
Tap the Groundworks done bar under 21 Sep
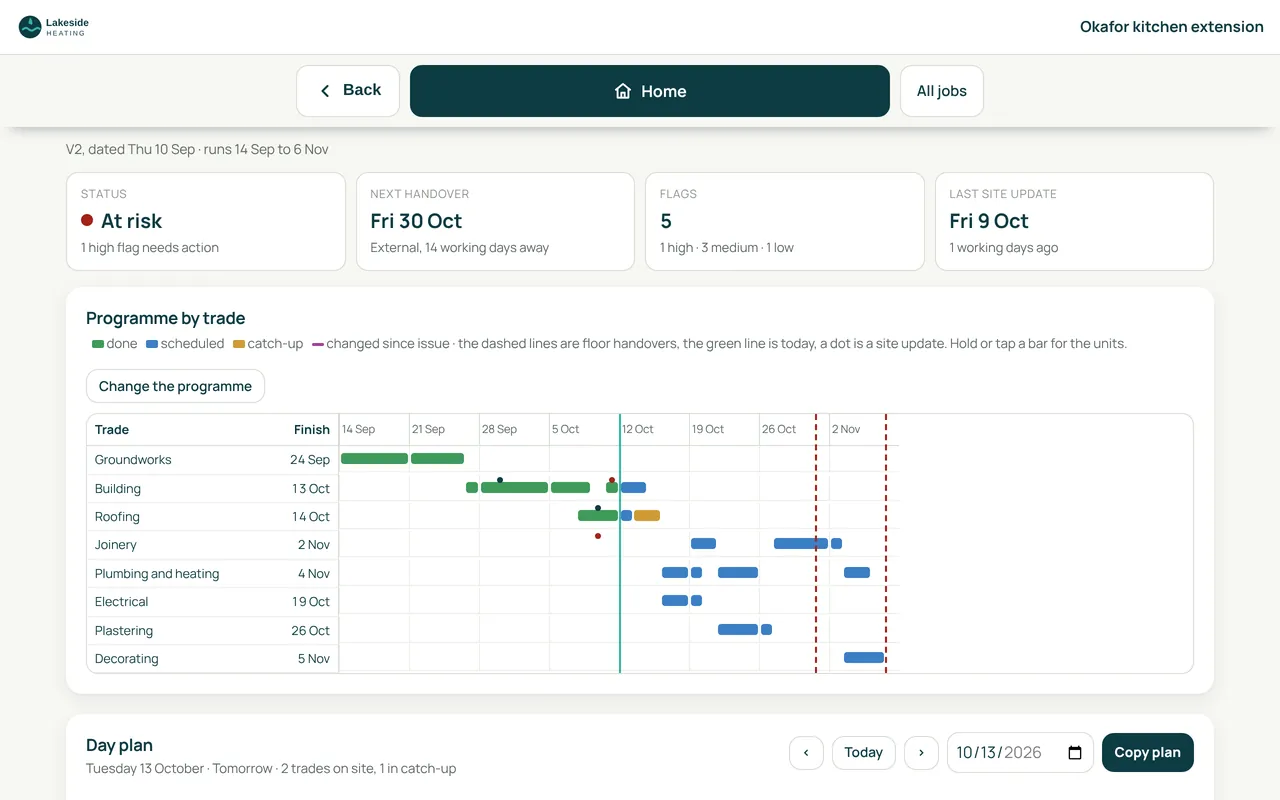tap(437, 459)
